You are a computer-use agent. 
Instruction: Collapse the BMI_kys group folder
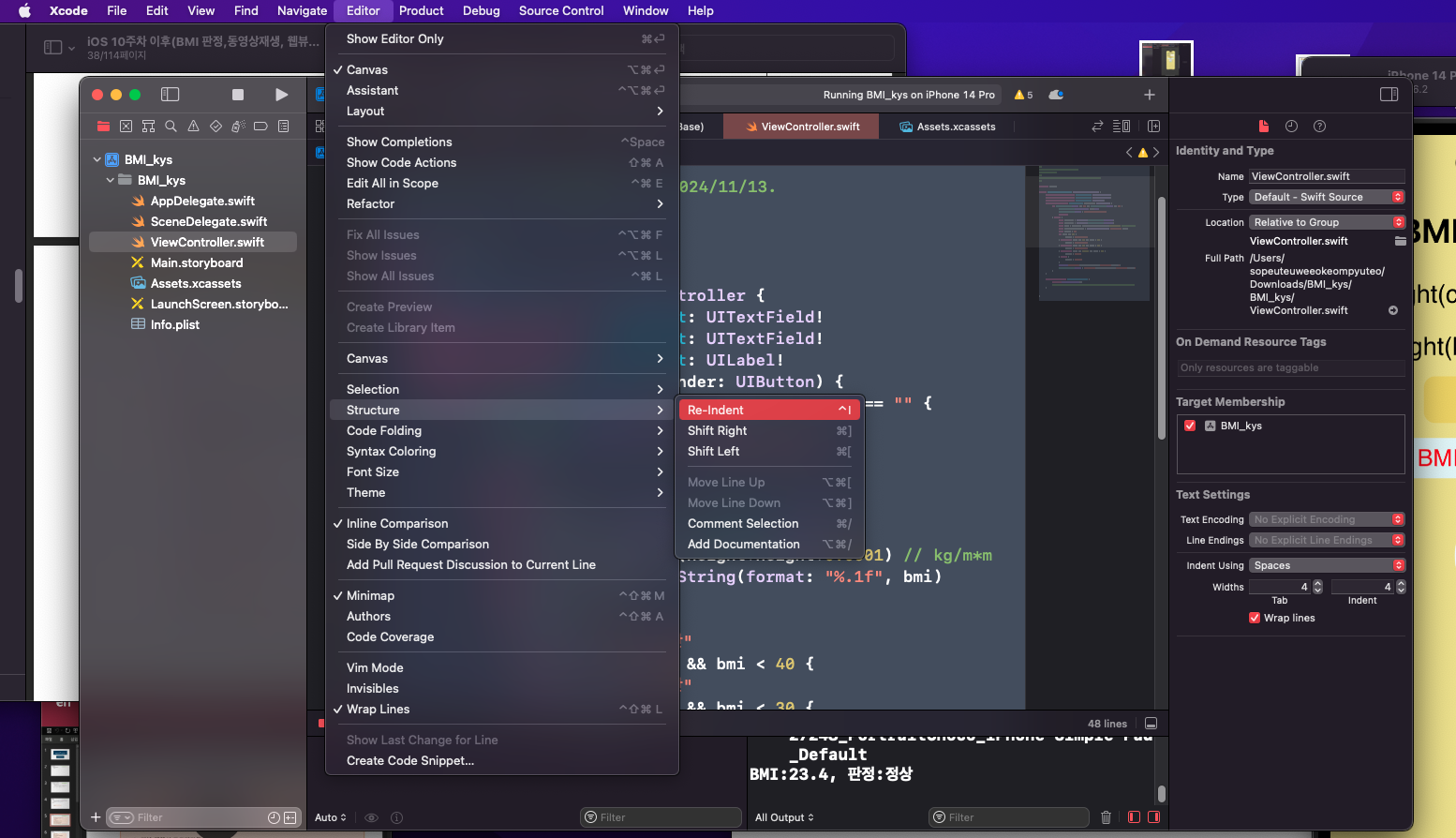tap(110, 180)
